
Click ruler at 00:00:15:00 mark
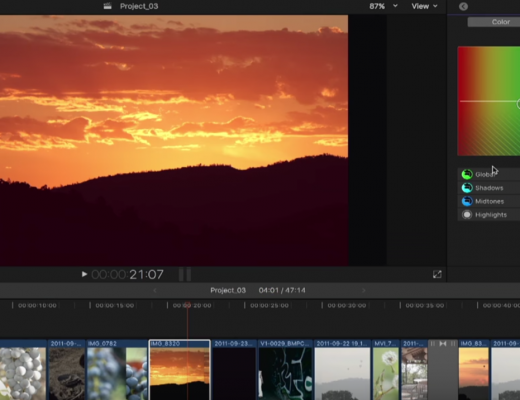click(x=115, y=305)
